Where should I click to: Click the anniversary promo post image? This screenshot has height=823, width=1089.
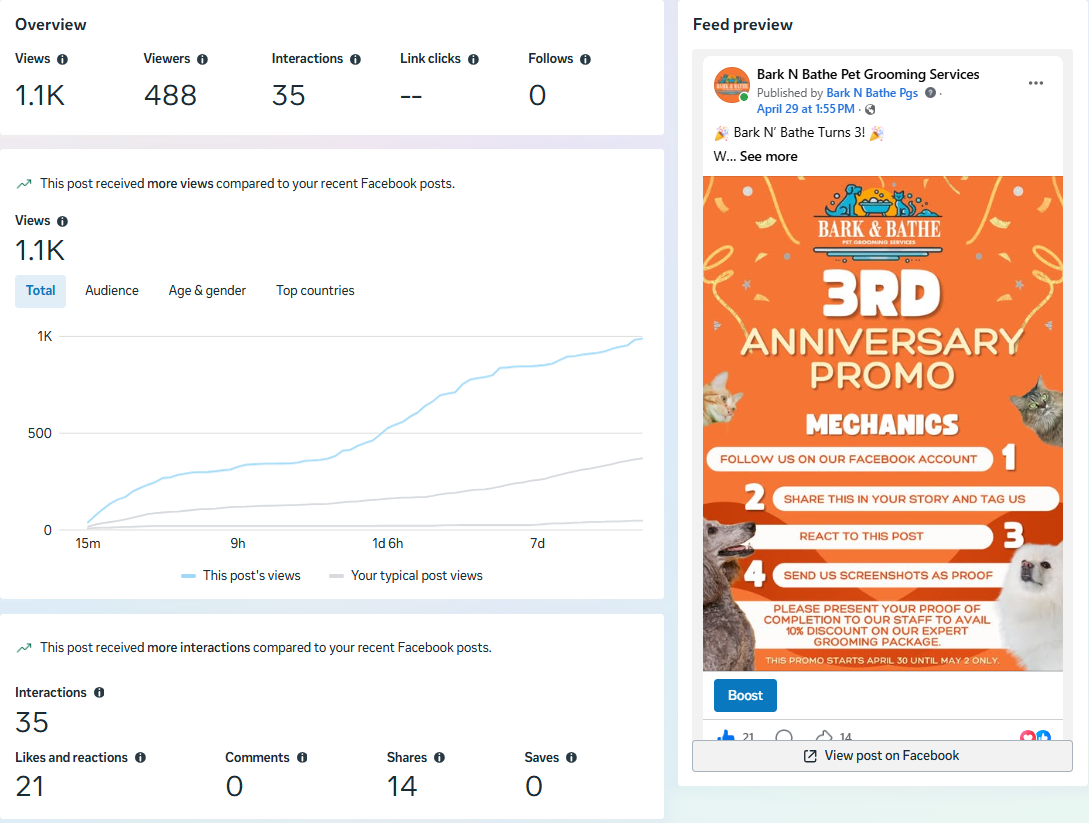[x=883, y=424]
